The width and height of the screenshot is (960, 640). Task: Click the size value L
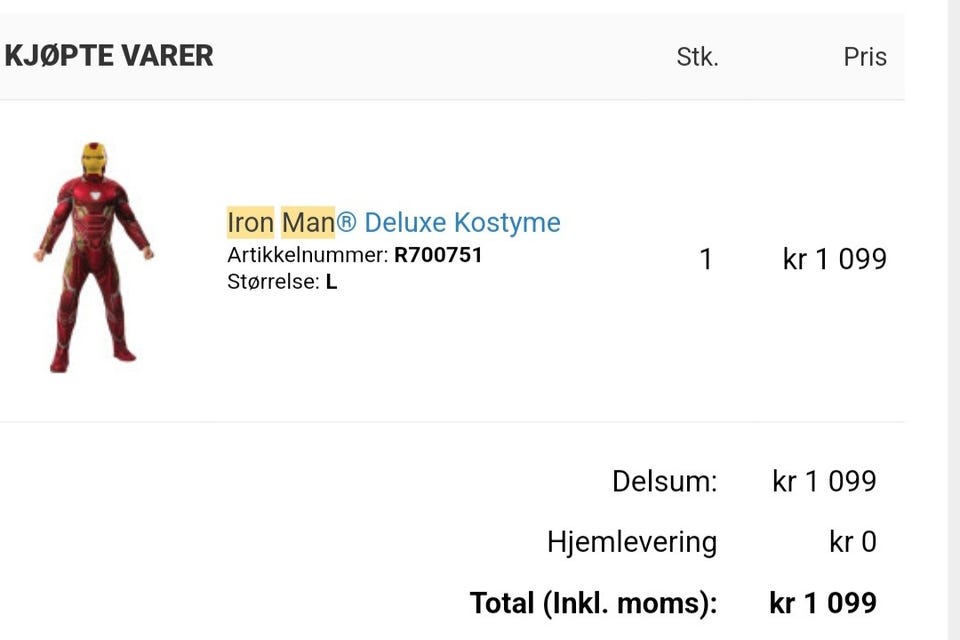(331, 282)
